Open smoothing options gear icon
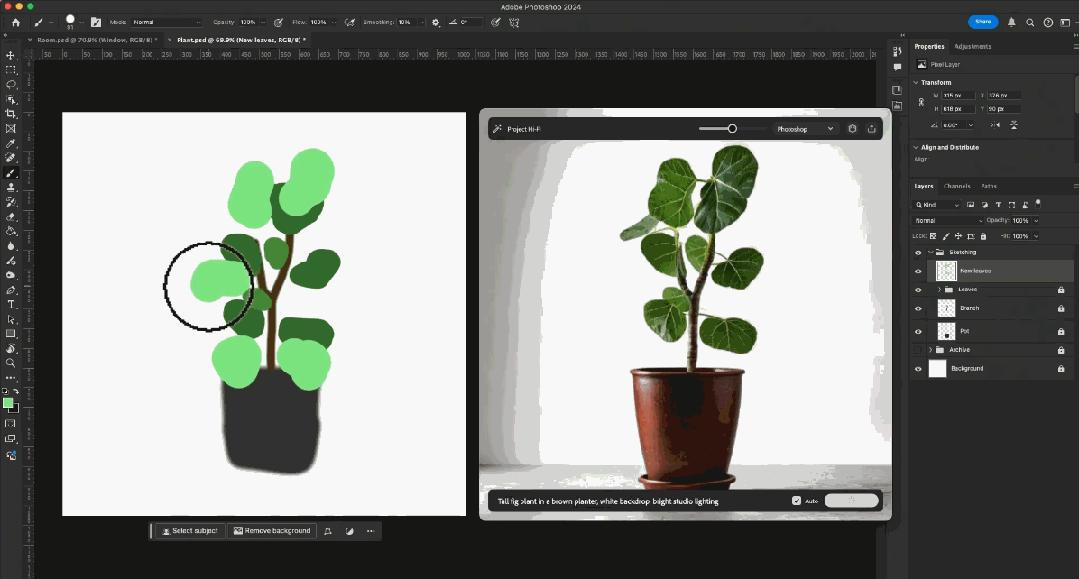This screenshot has width=1079, height=579. click(x=436, y=22)
